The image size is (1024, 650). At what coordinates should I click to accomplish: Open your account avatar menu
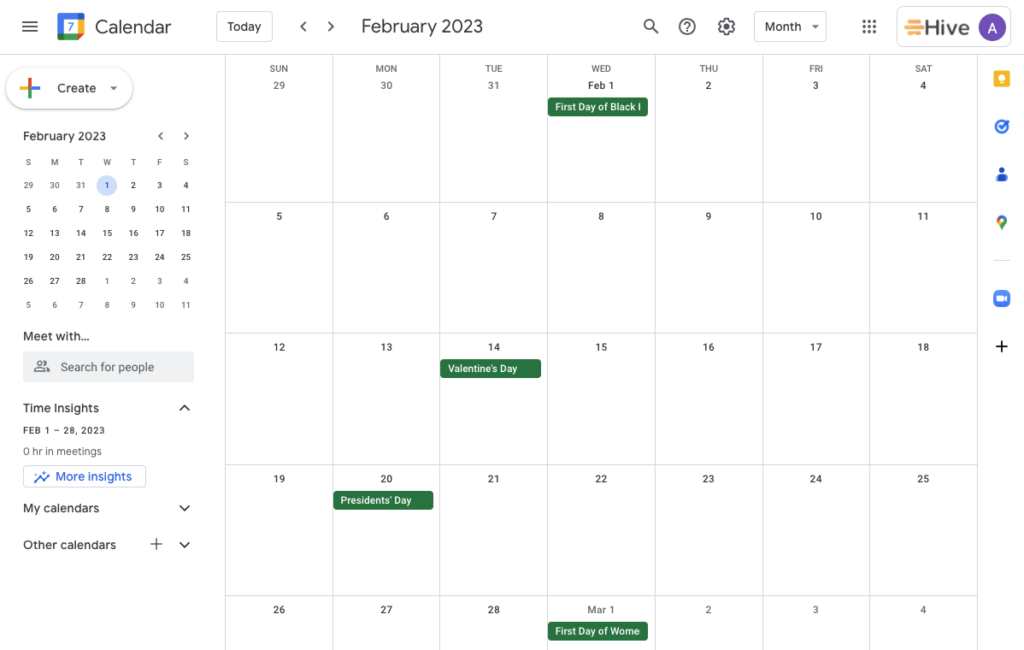coord(992,26)
